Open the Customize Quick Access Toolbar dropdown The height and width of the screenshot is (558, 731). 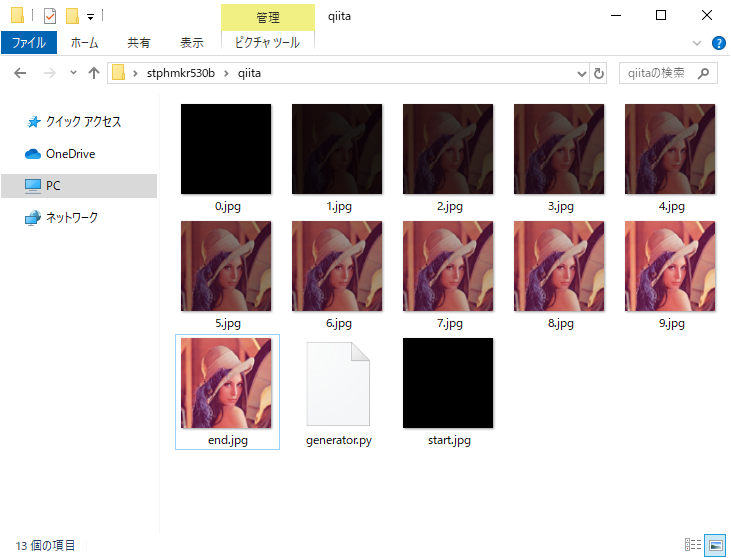coord(90,17)
